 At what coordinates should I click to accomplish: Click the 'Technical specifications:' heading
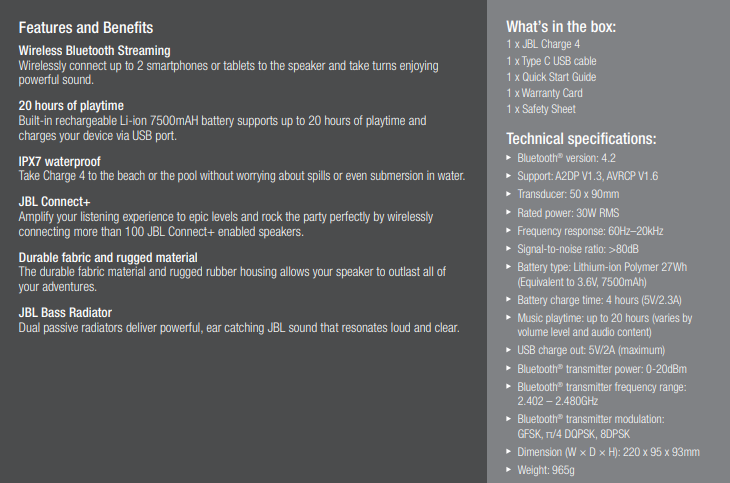click(x=581, y=139)
